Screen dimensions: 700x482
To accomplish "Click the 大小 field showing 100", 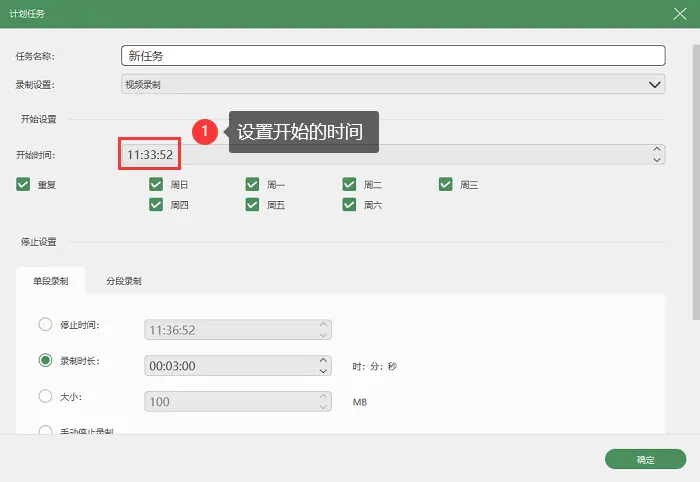I will [x=238, y=402].
